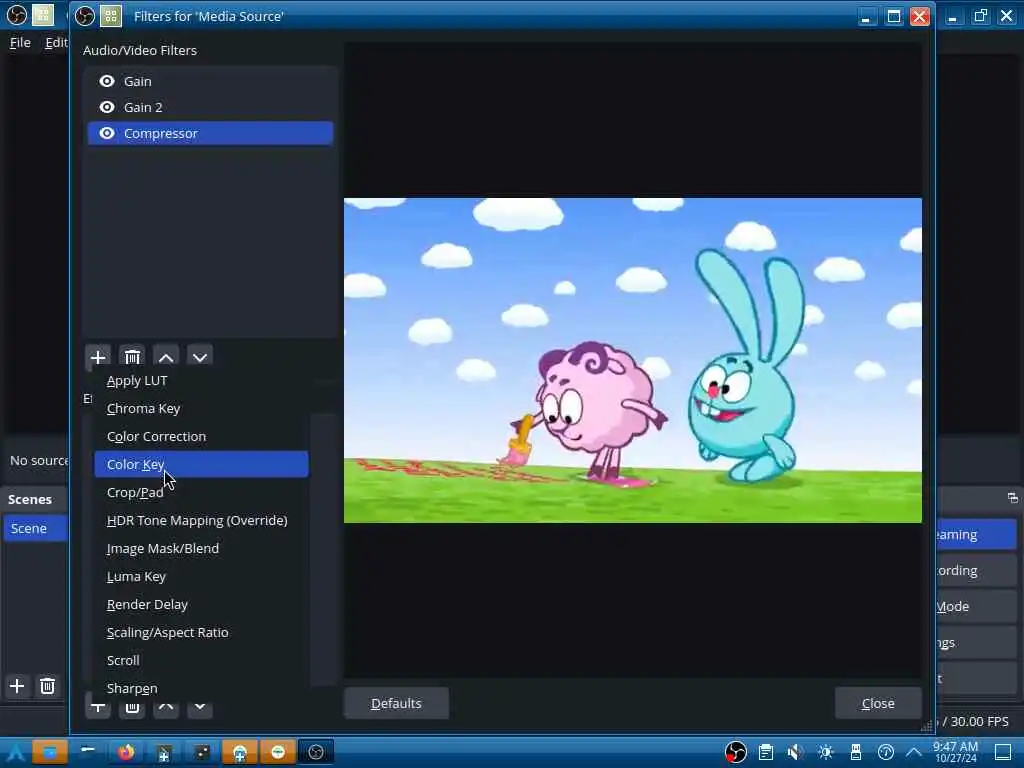Toggle visibility of the Gain filter
This screenshot has height=768, width=1024.
click(x=106, y=81)
